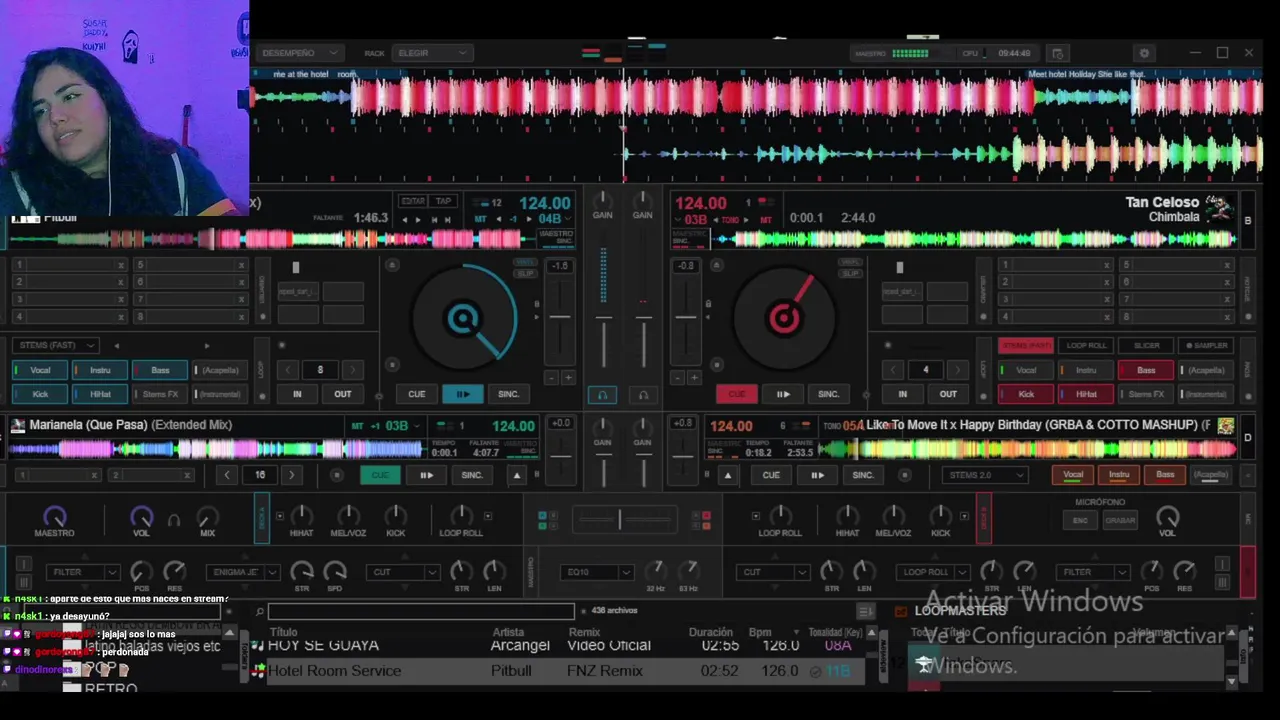The image size is (1280, 720).
Task: Click the microphone GRABAR button
Action: (x=1119, y=520)
